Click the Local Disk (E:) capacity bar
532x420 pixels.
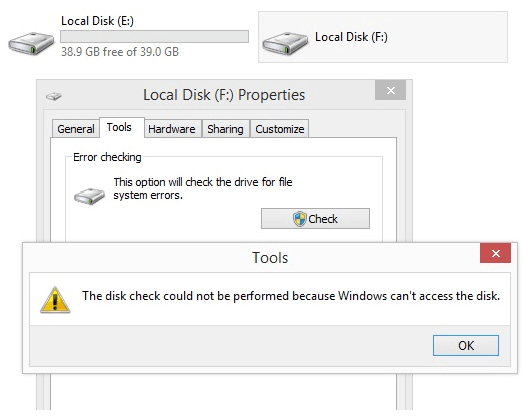154,37
